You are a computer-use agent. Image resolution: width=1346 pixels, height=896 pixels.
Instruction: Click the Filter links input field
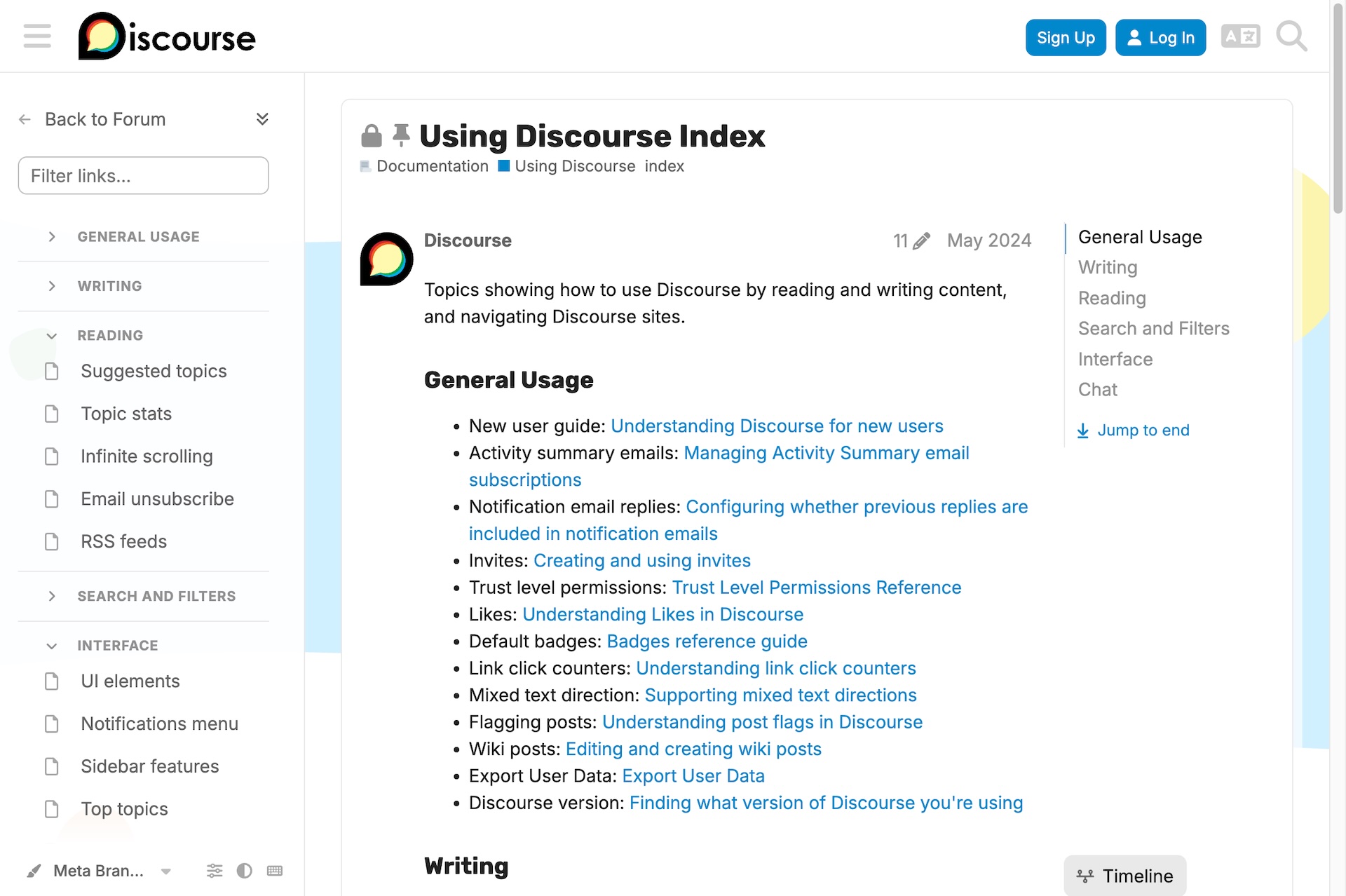click(x=143, y=175)
